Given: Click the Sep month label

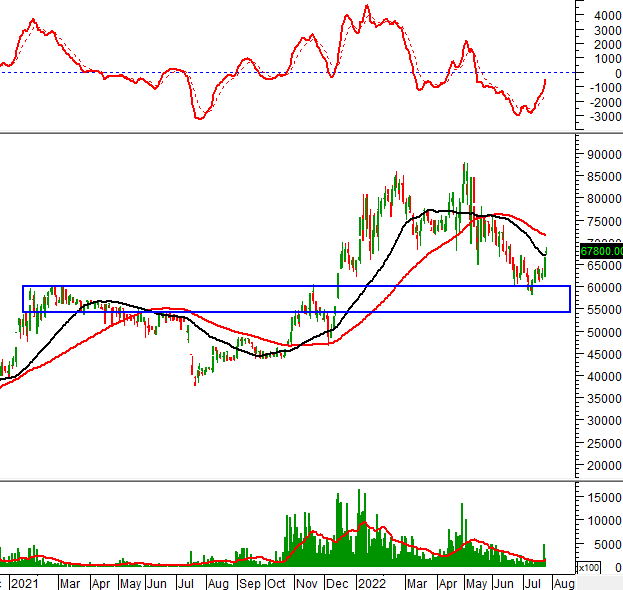Looking at the screenshot, I should tap(250, 584).
